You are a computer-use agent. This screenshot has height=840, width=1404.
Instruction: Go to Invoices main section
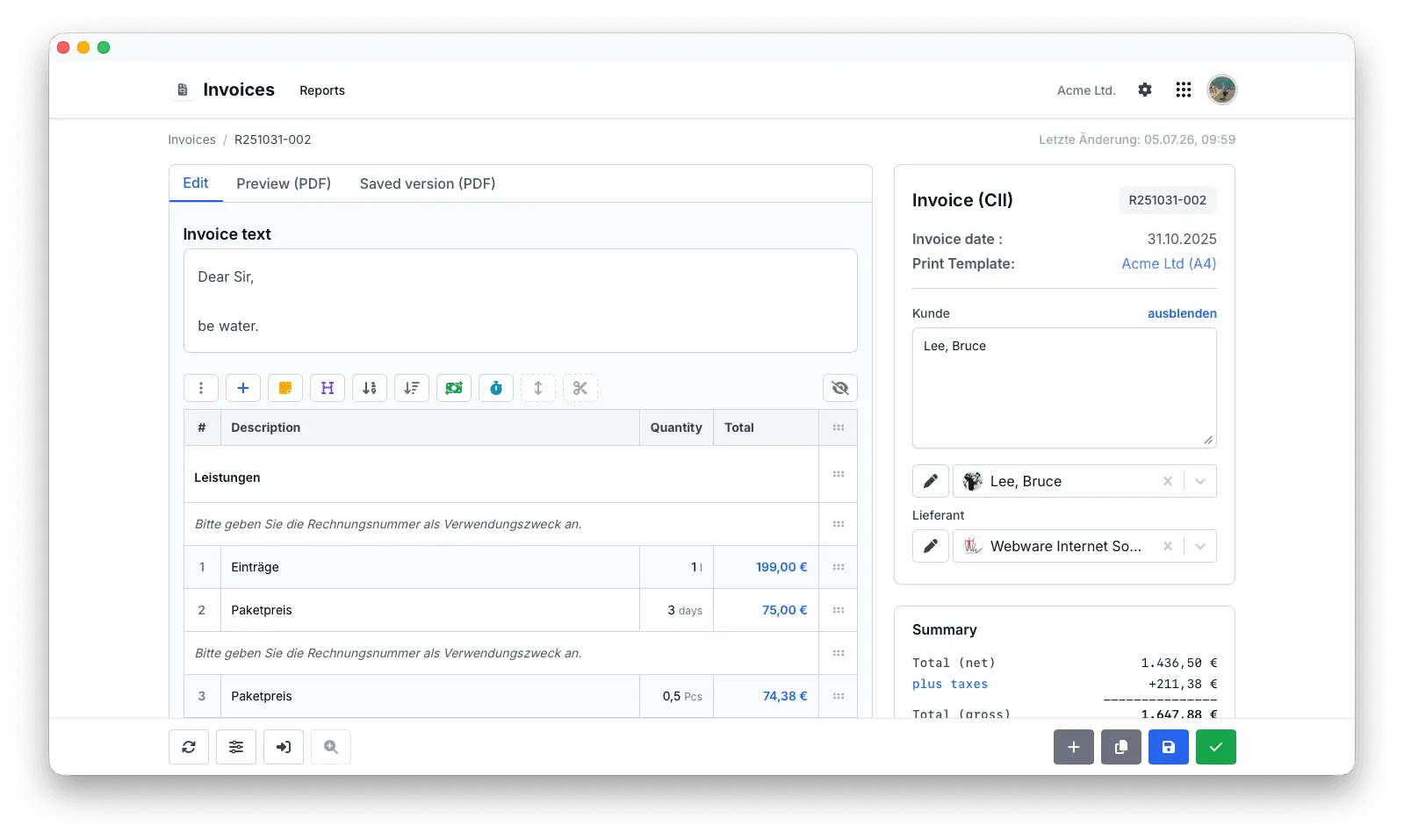pos(239,90)
